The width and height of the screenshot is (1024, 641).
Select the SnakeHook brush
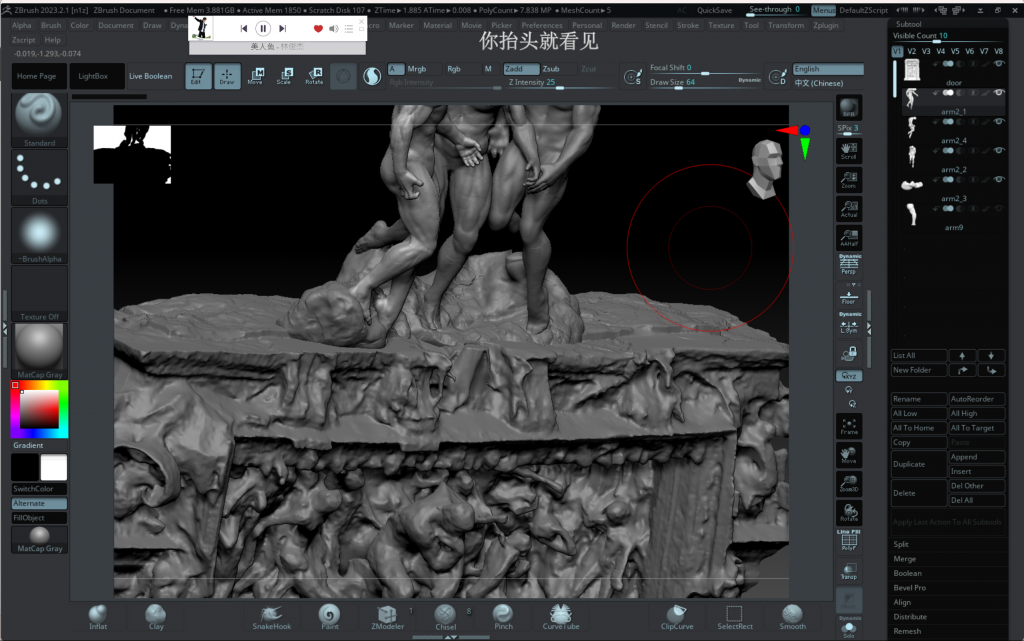[x=270, y=615]
